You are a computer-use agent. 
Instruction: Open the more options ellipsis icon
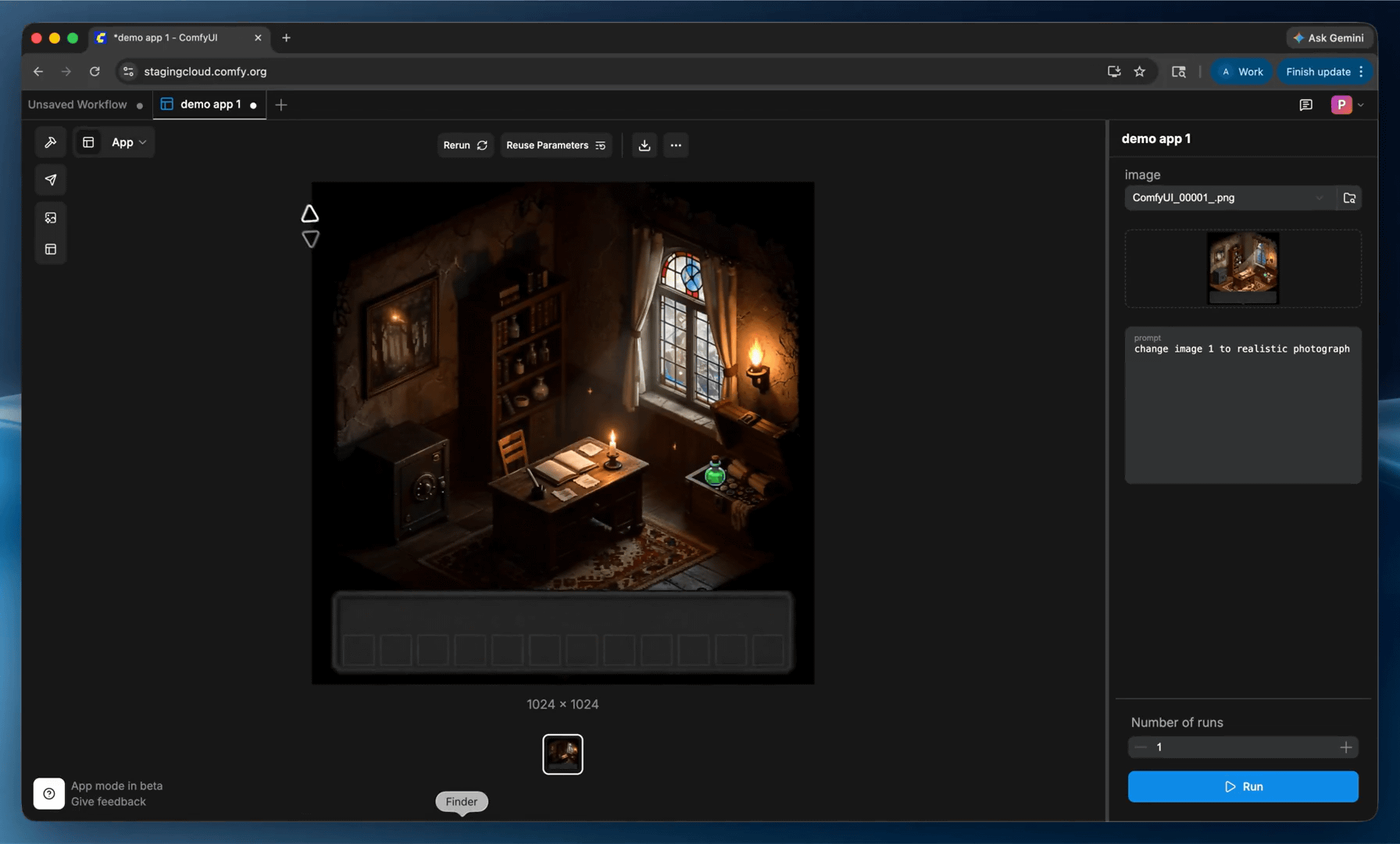676,145
